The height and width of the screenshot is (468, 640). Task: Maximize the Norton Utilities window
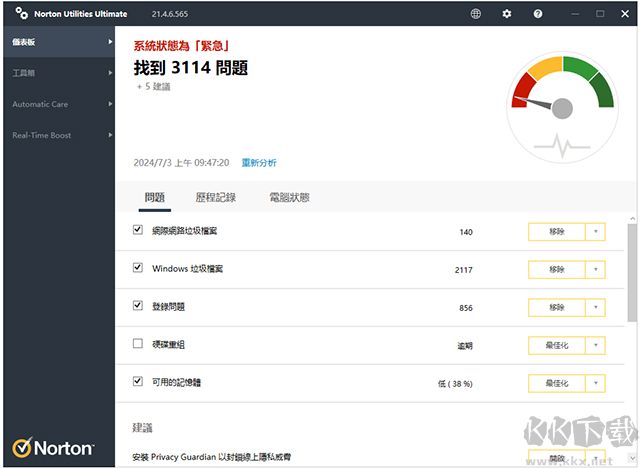pos(600,14)
